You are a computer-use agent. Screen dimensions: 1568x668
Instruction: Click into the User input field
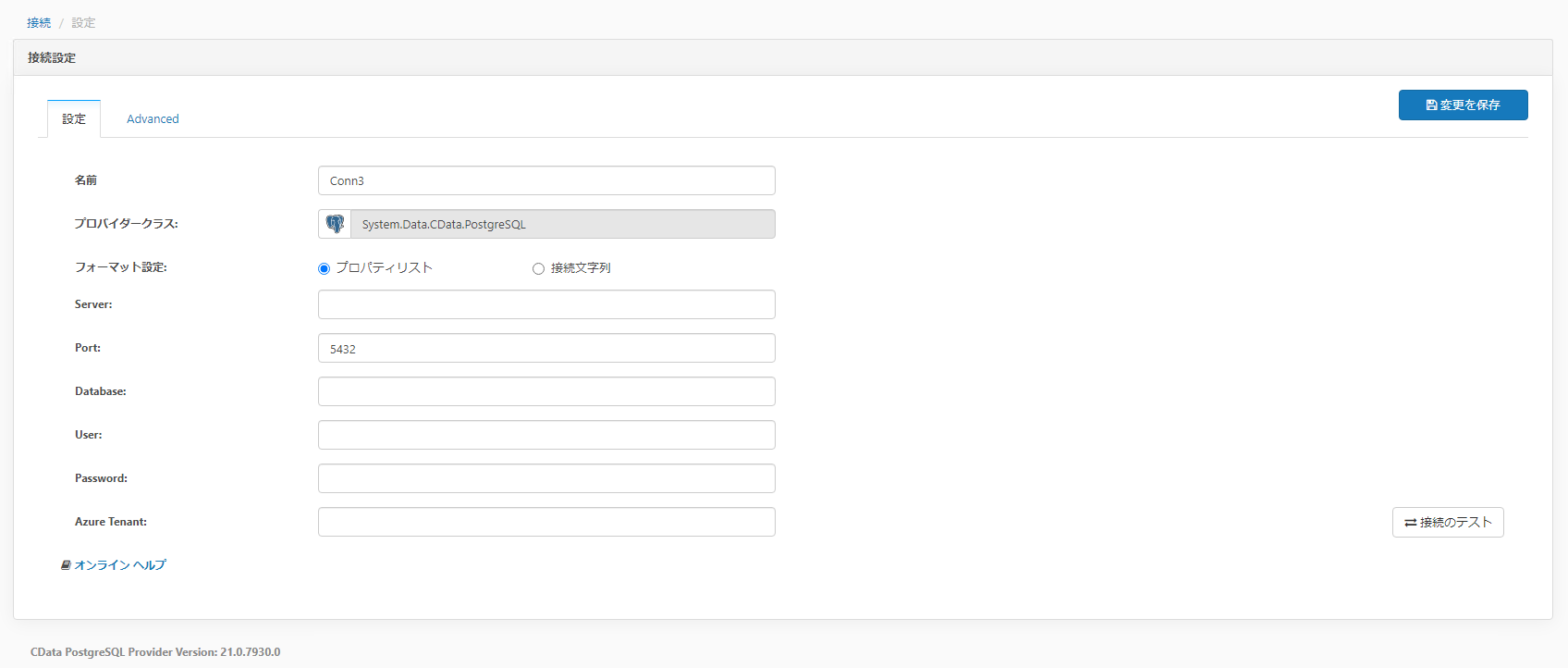tap(545, 435)
